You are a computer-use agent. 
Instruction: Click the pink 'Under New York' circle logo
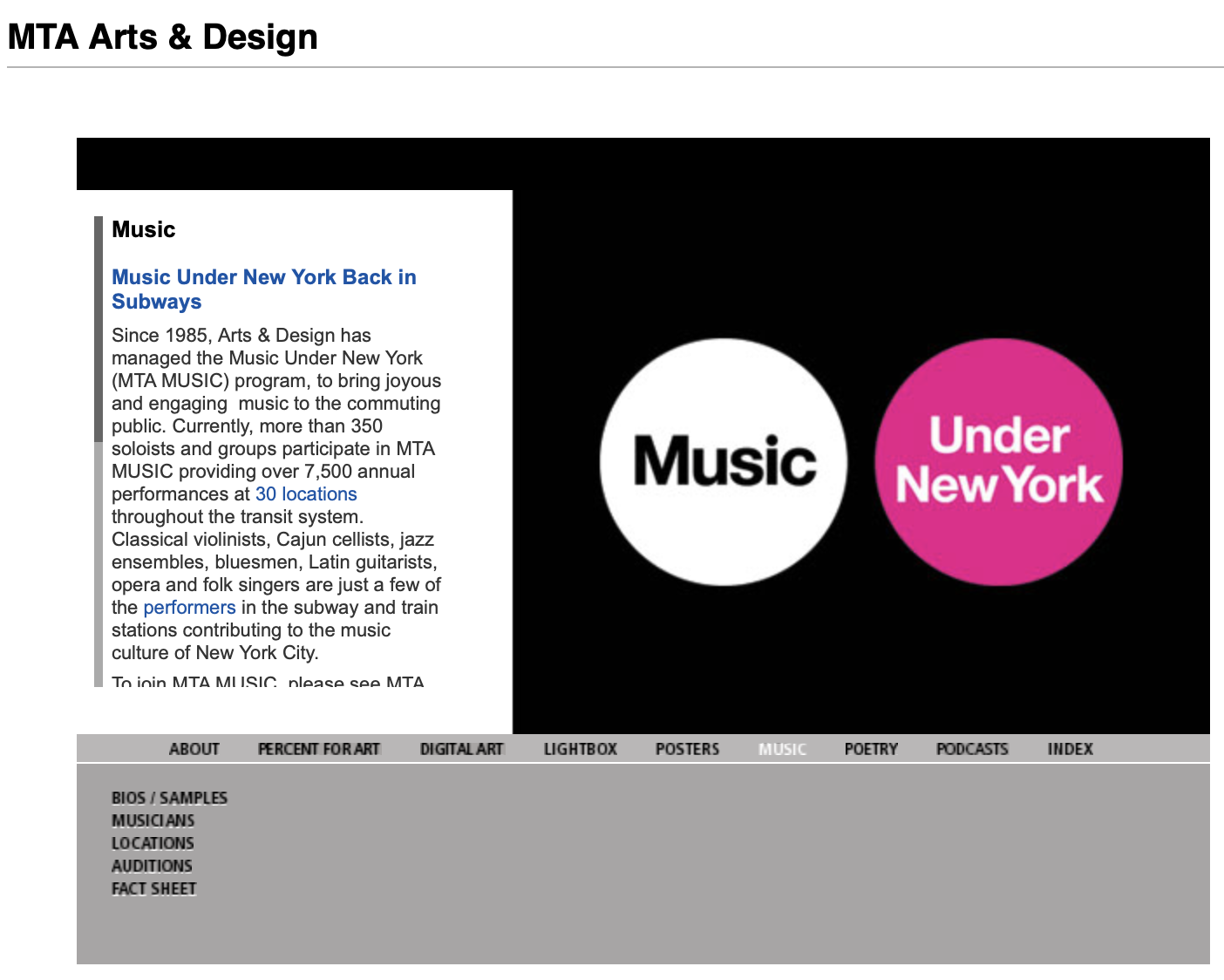(x=999, y=462)
